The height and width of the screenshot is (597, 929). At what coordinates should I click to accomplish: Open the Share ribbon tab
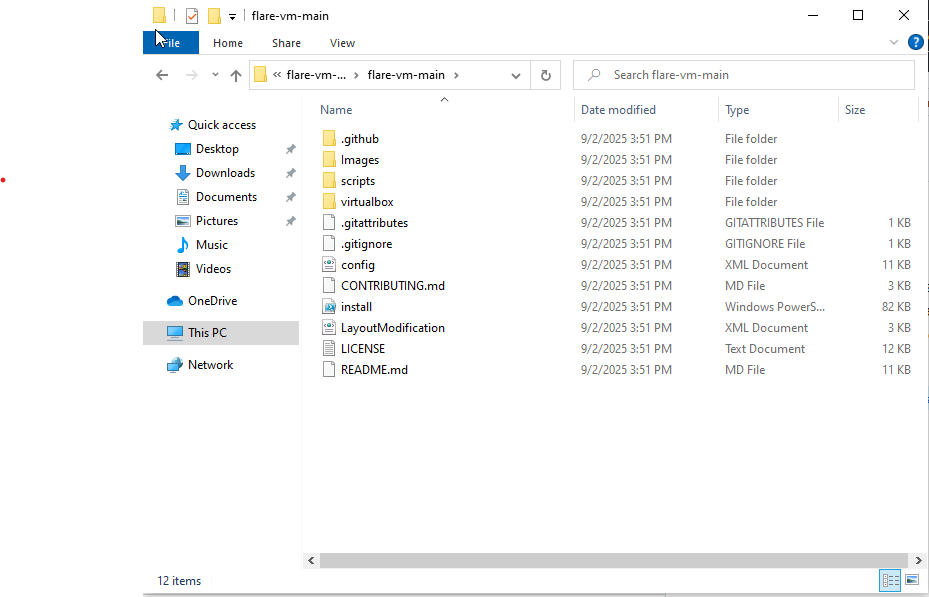point(286,43)
